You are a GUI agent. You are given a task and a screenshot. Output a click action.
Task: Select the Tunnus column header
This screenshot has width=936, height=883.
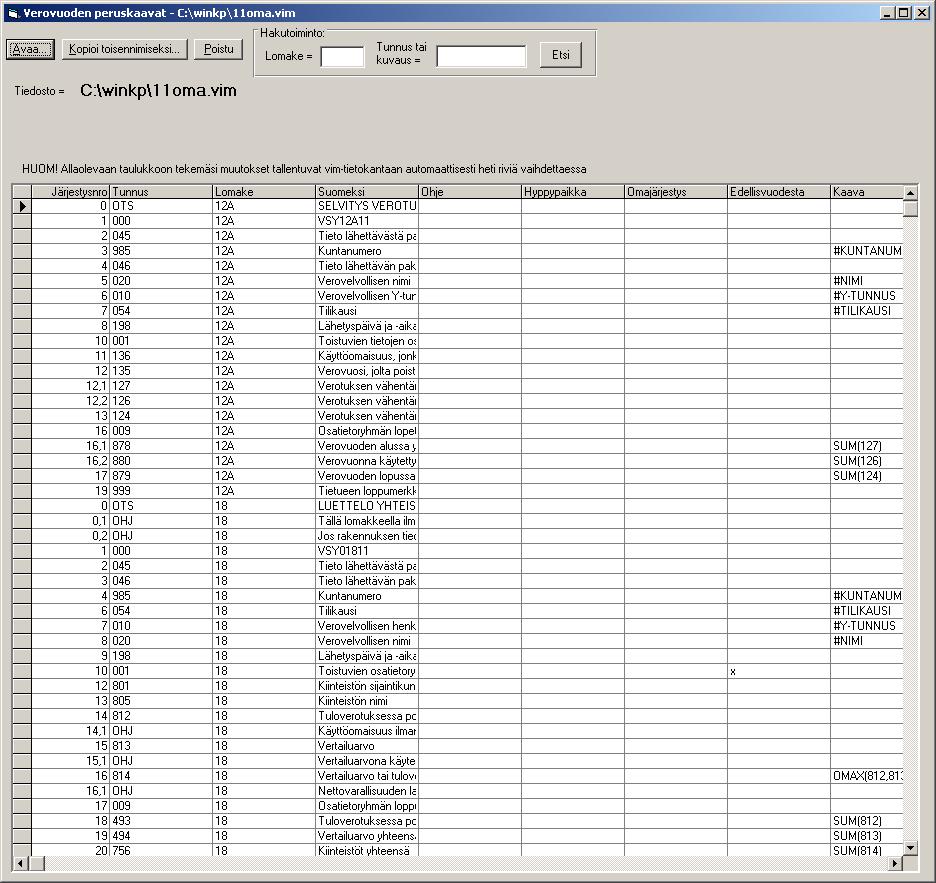pyautogui.click(x=161, y=192)
